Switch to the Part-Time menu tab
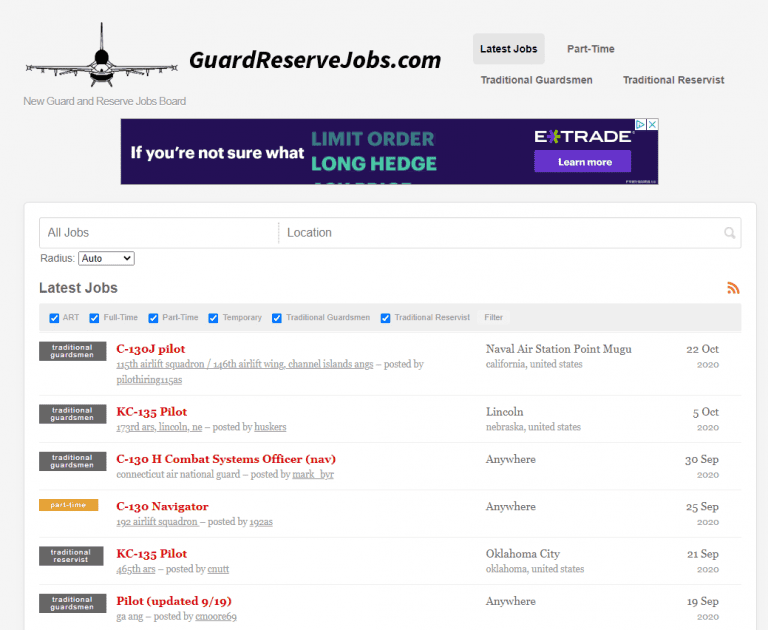This screenshot has width=768, height=630. 591,49
